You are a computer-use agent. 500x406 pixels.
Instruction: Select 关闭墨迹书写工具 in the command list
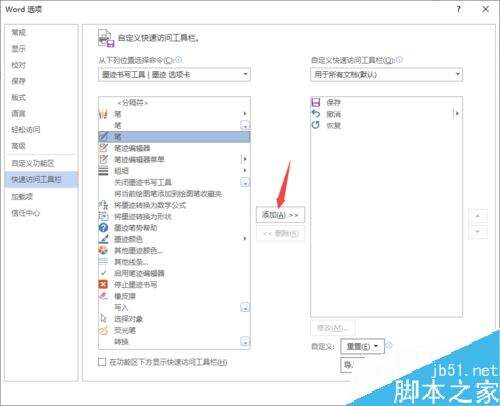point(174,182)
